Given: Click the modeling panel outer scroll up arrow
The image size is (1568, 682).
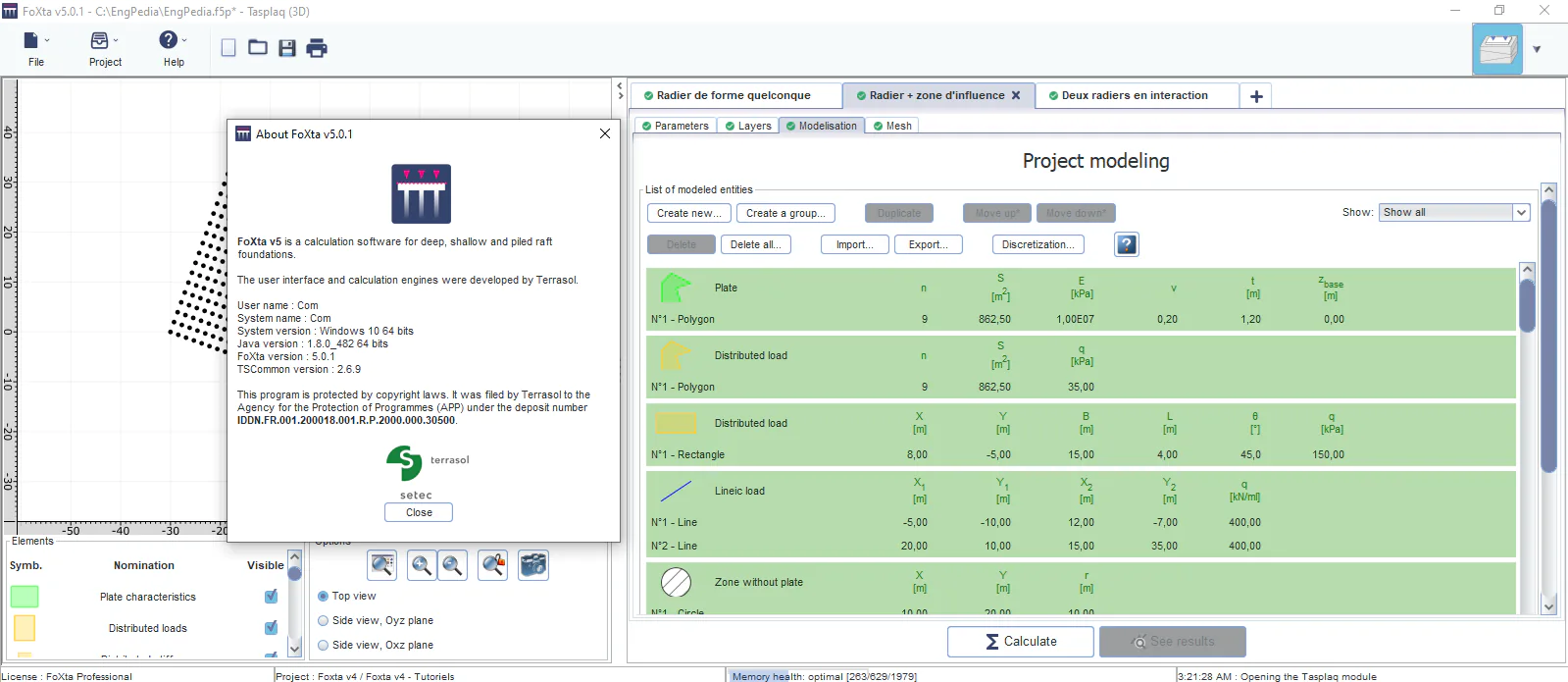Looking at the screenshot, I should [1549, 190].
